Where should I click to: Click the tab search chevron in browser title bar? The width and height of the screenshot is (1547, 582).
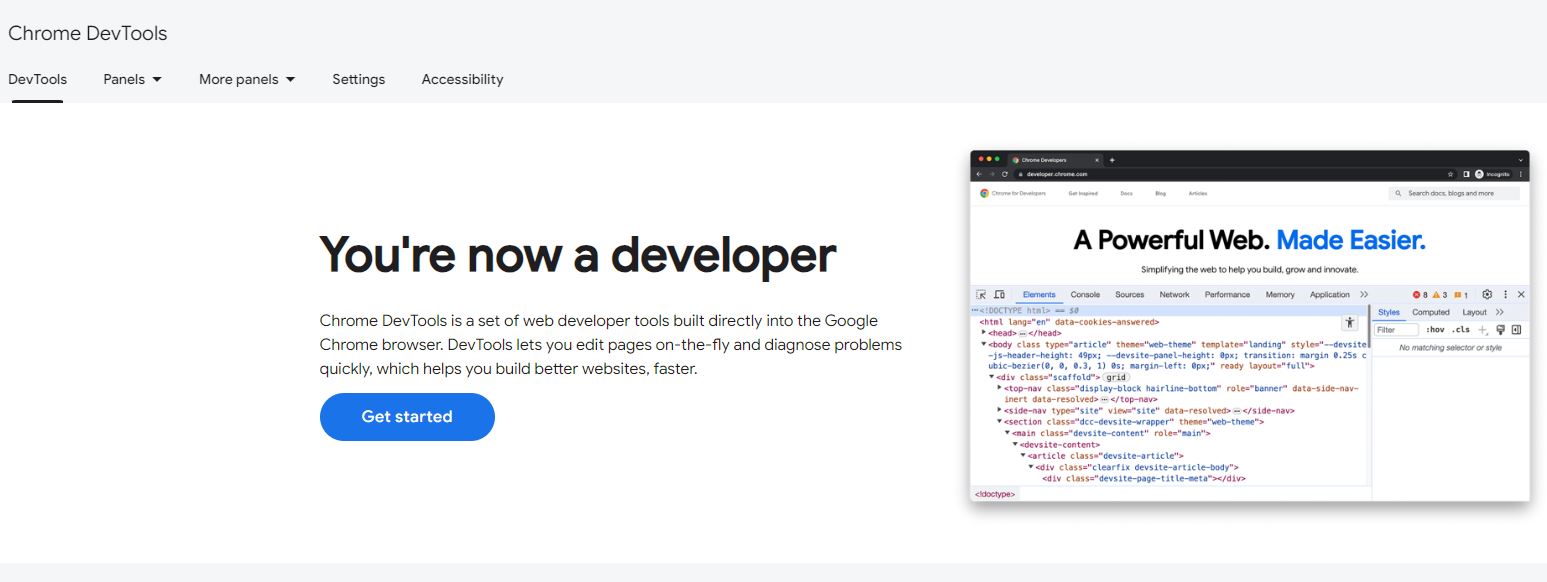coord(1521,160)
